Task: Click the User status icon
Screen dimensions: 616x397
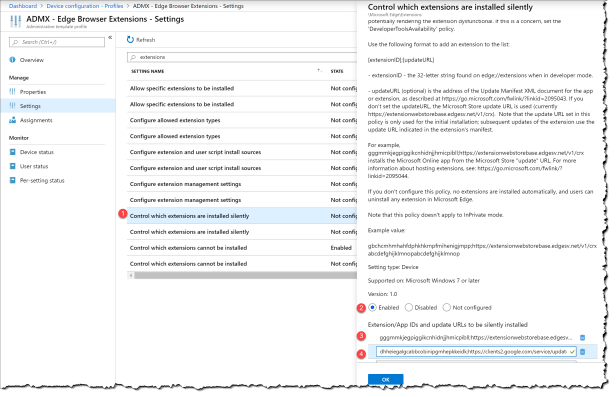Action: click(13, 166)
